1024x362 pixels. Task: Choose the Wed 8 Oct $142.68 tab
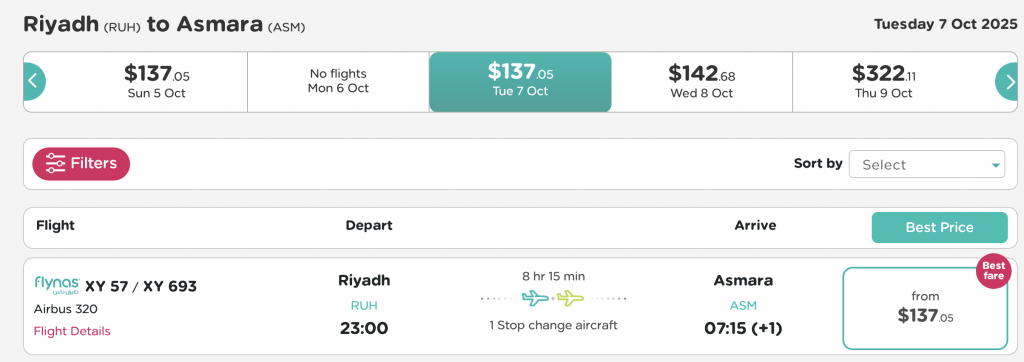[x=702, y=82]
